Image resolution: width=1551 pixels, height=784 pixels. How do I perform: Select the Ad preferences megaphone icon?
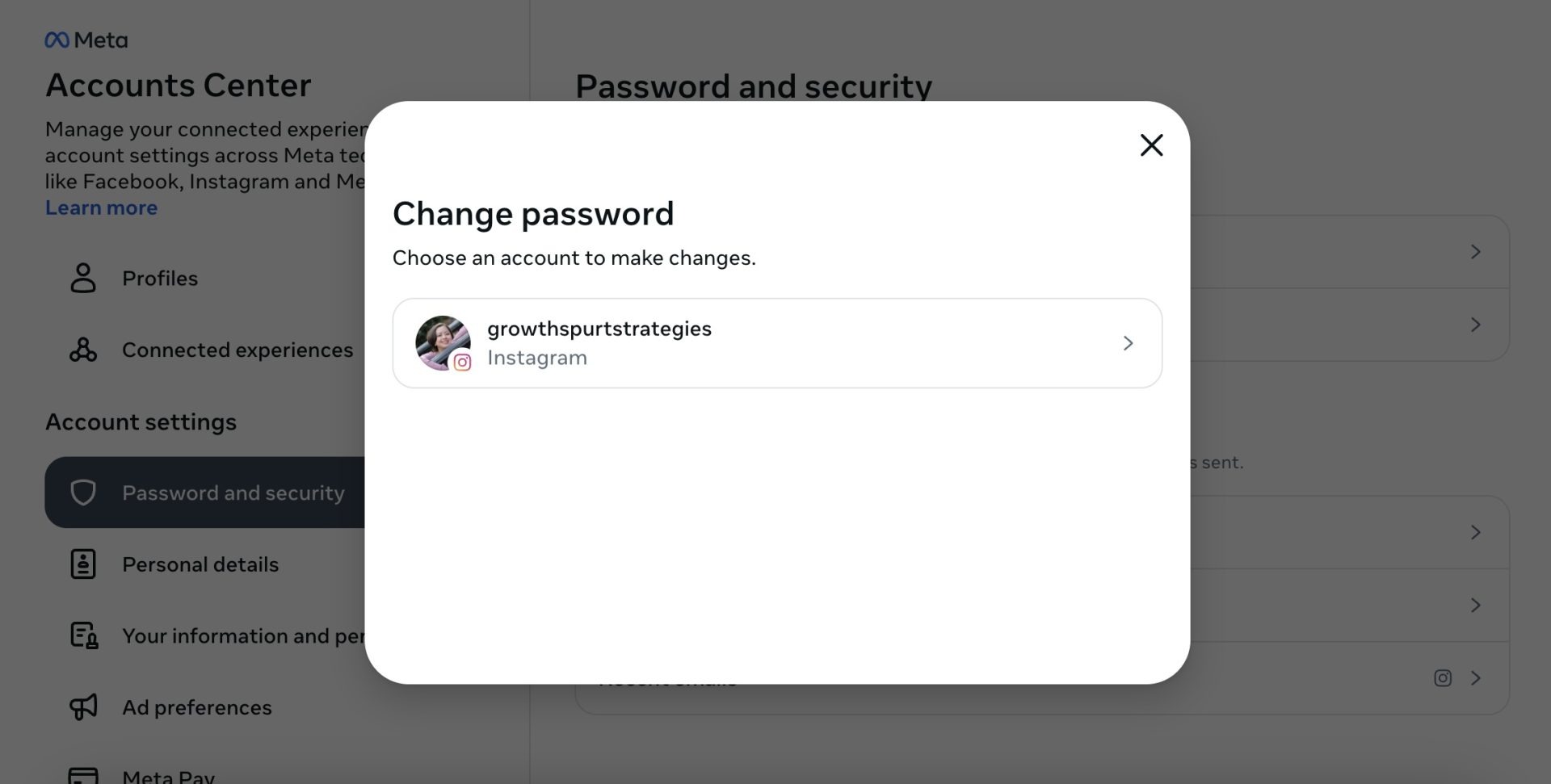(82, 707)
